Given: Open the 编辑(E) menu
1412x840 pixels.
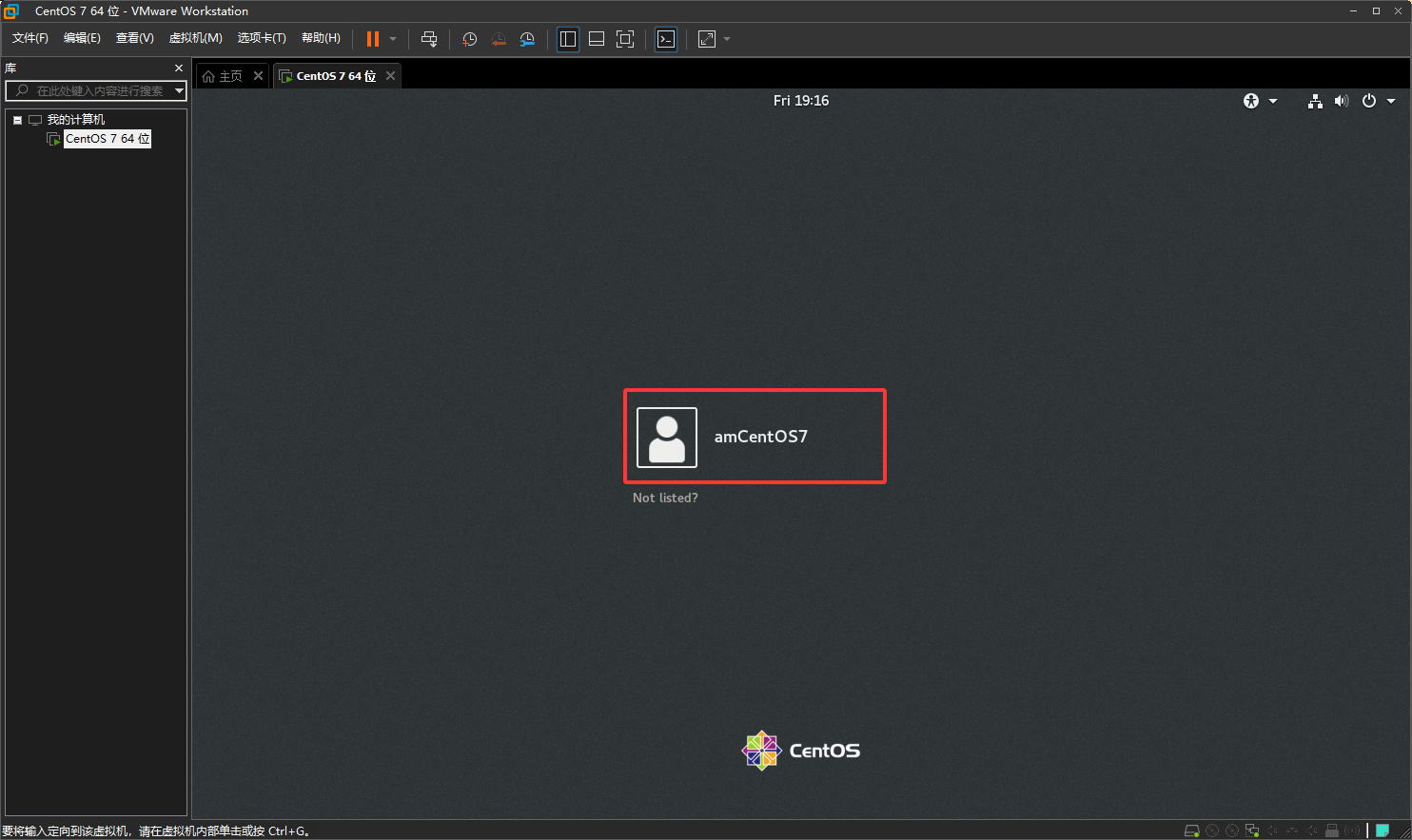Looking at the screenshot, I should [x=82, y=38].
